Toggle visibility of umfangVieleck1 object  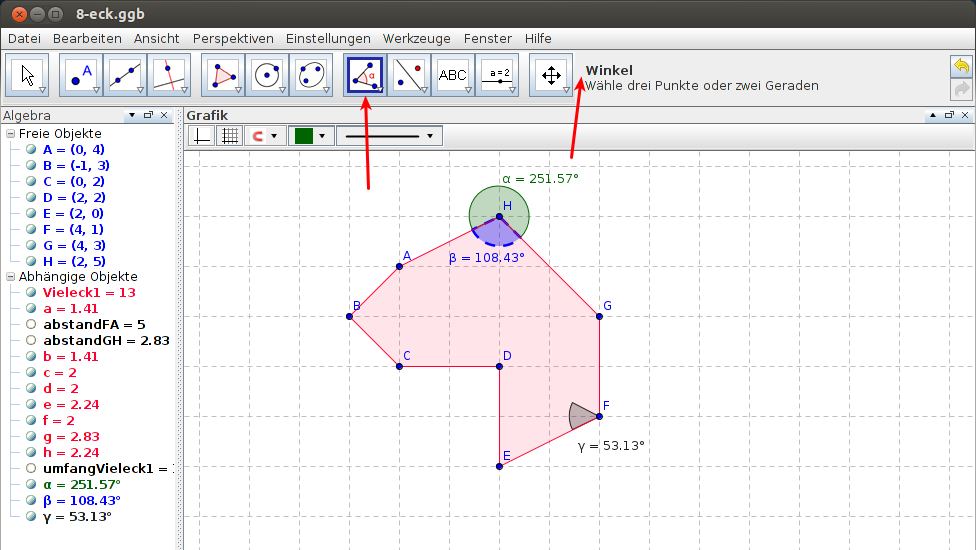coord(31,468)
